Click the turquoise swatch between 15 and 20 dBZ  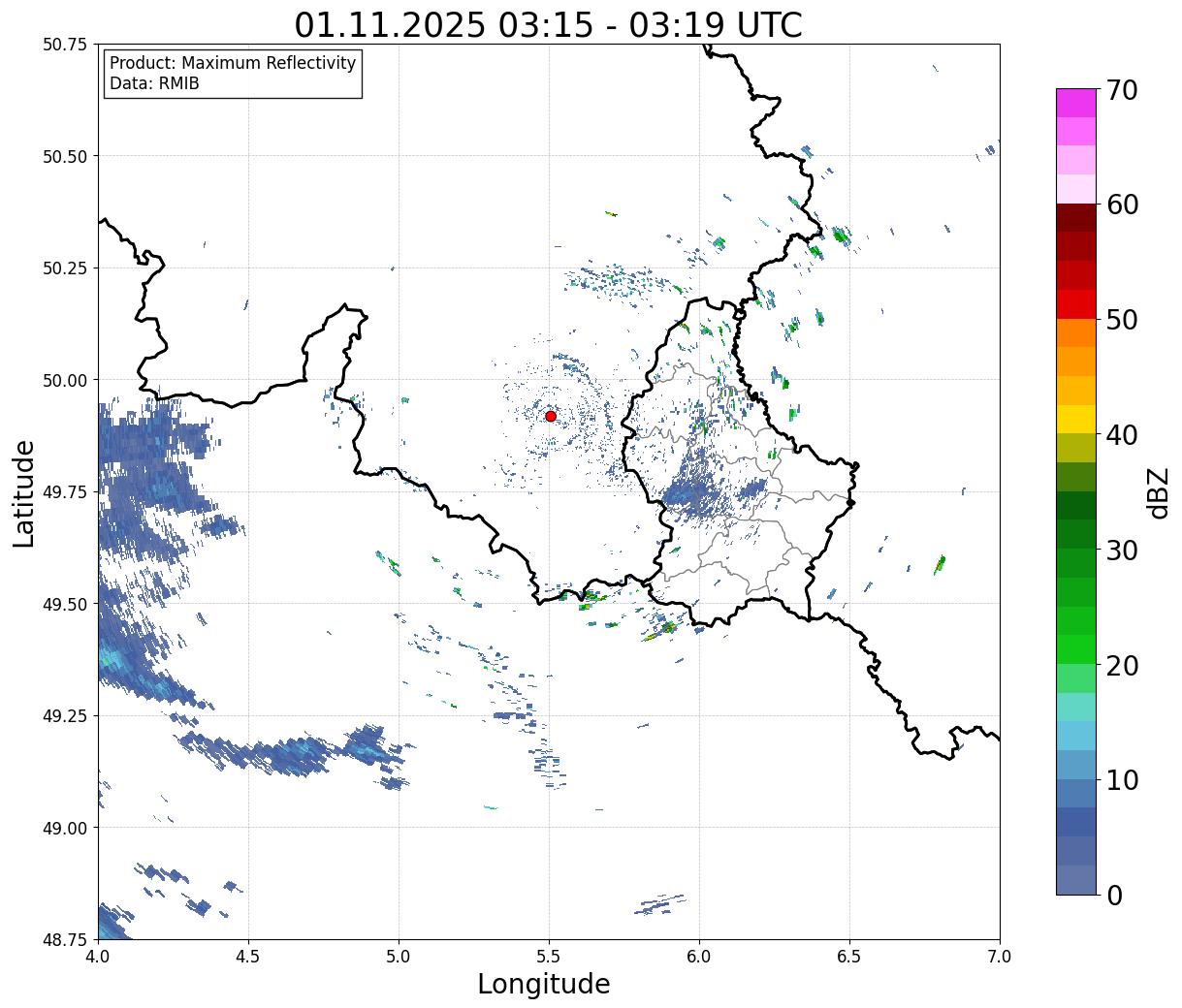1075,708
